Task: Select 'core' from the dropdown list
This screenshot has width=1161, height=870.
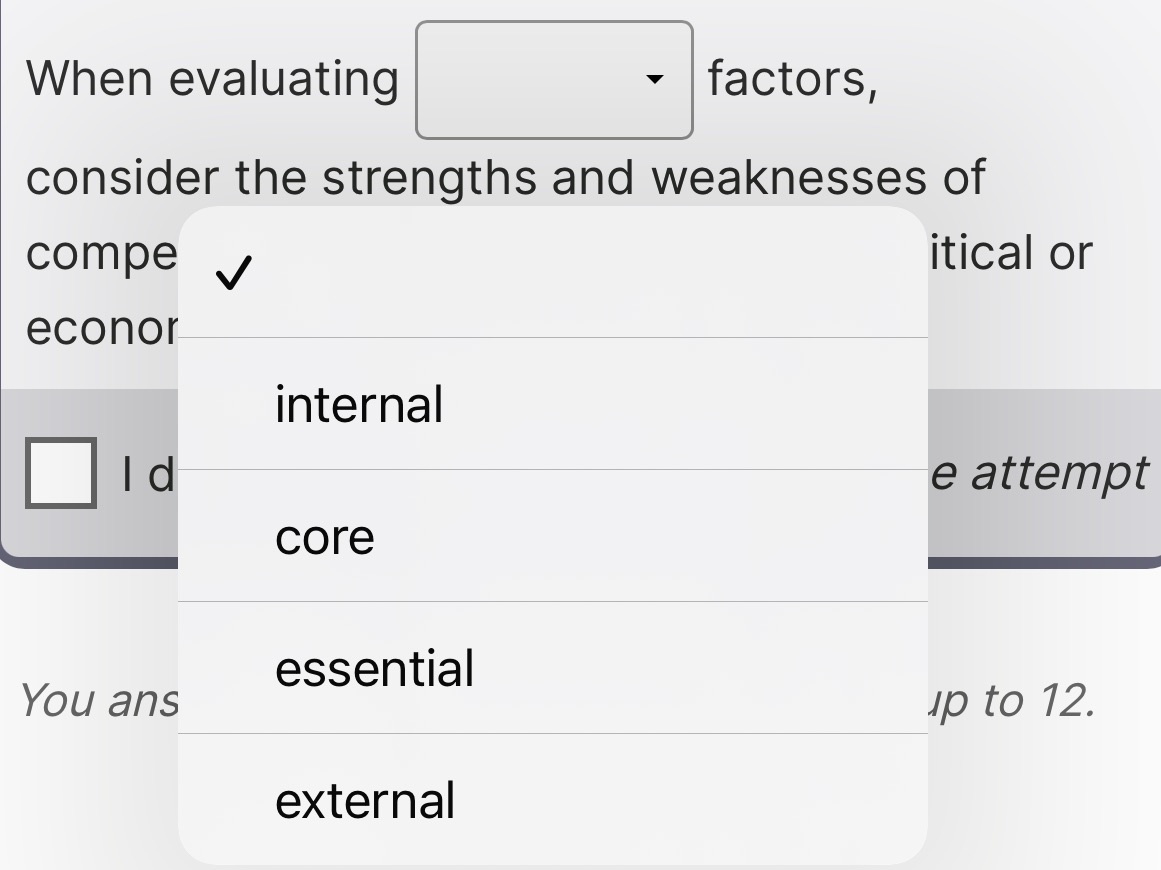Action: 324,536
